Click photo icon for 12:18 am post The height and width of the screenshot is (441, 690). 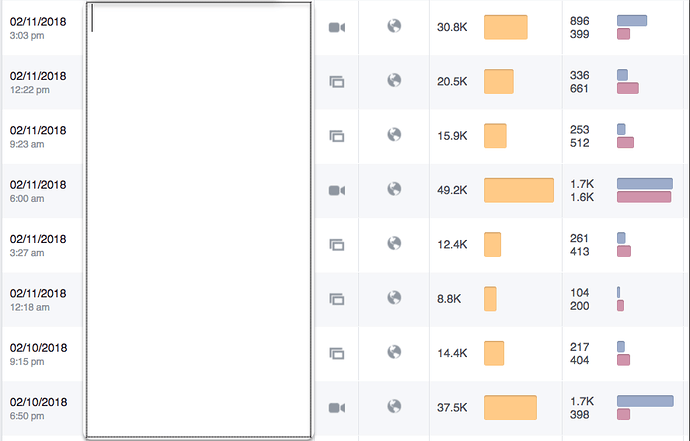[337, 299]
